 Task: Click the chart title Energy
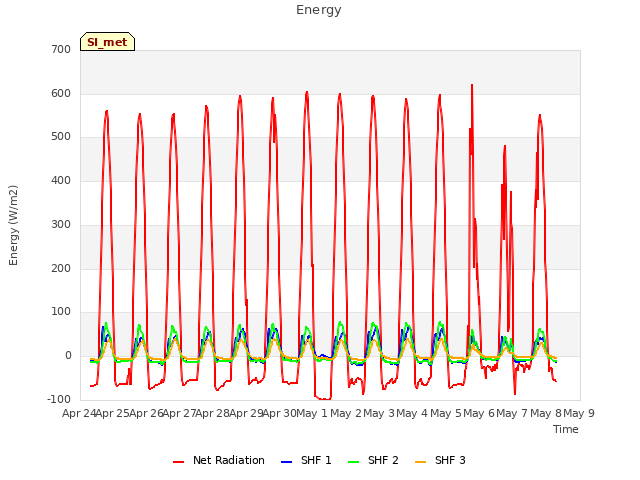tap(319, 10)
